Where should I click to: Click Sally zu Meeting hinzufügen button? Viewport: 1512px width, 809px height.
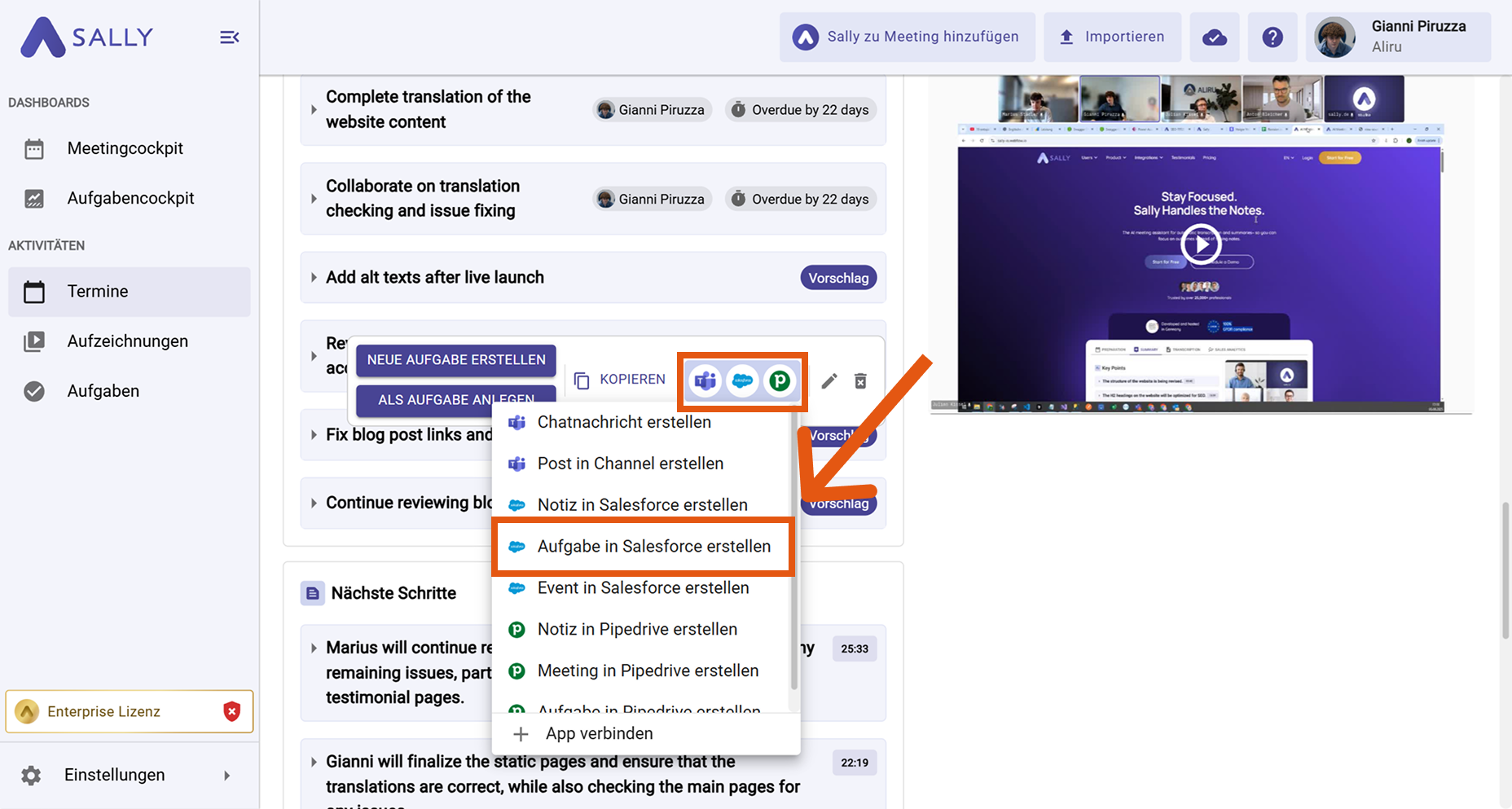[x=907, y=37]
